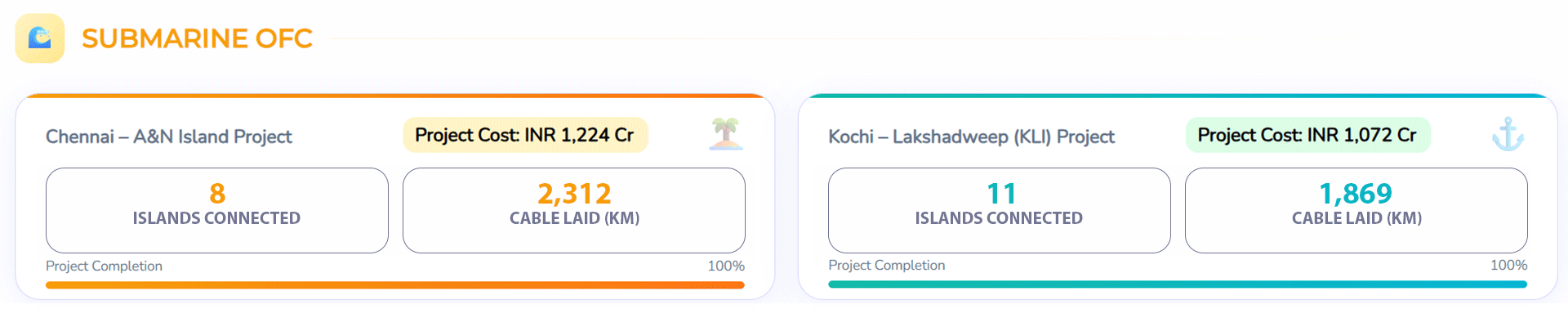Viewport: 1568px width, 309px height.
Task: Select the 8 Islands Connected stat box
Action: click(x=217, y=210)
